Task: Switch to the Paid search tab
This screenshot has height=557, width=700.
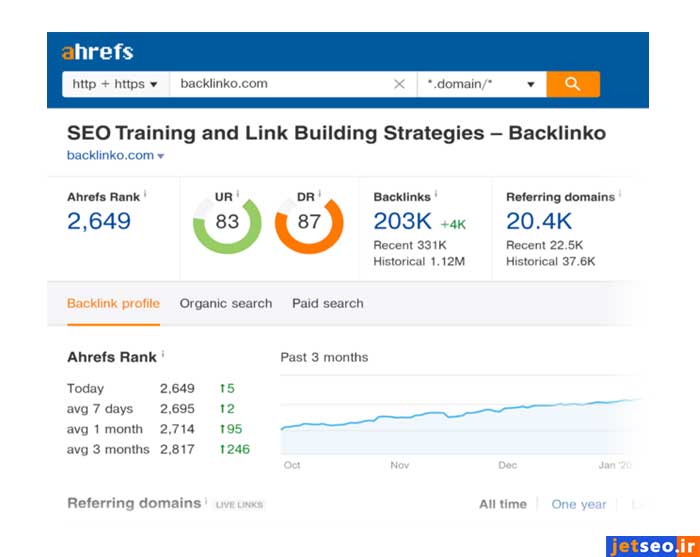Action: tap(327, 303)
